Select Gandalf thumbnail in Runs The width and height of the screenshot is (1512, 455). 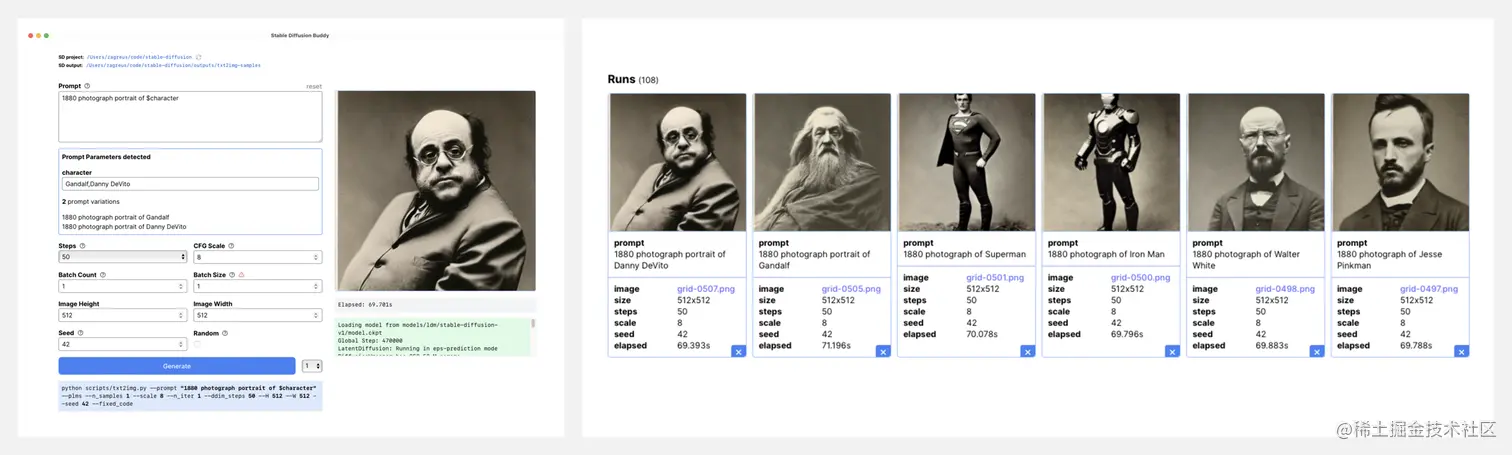pyautogui.click(x=822, y=162)
